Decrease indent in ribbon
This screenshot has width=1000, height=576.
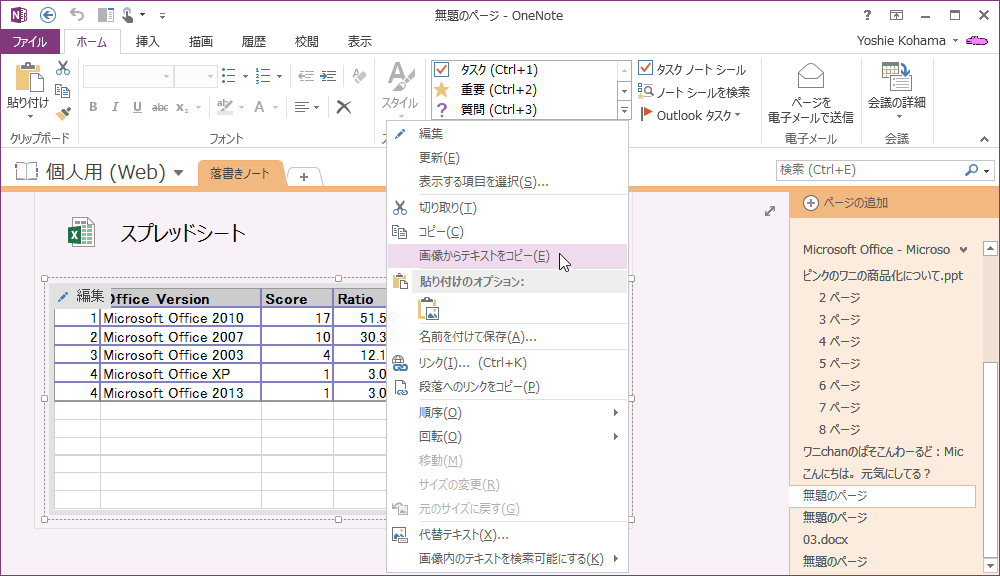[x=306, y=77]
